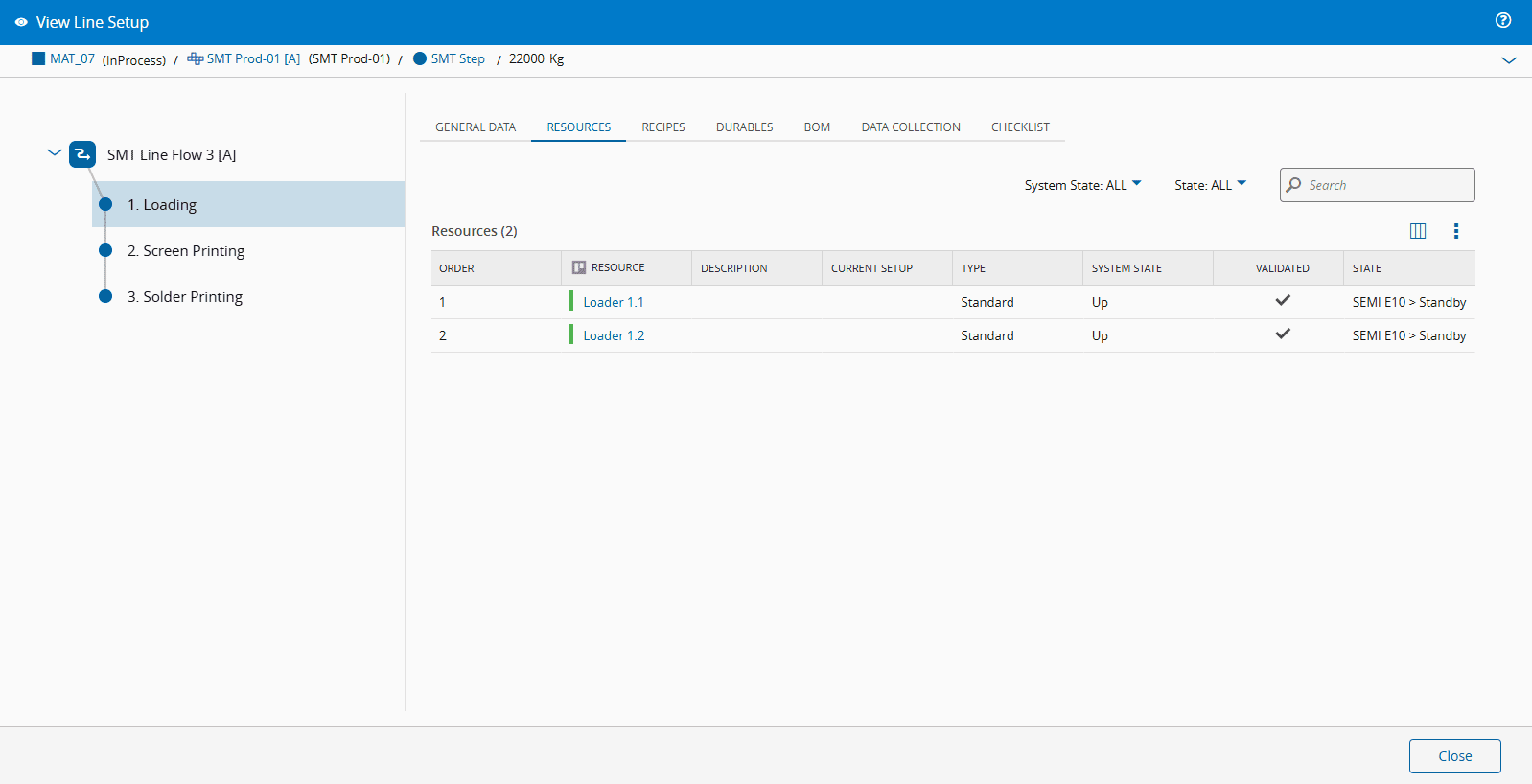Click the Validated checkmark for Loader 1.2
Screen dimensions: 1532x784
[1282, 334]
